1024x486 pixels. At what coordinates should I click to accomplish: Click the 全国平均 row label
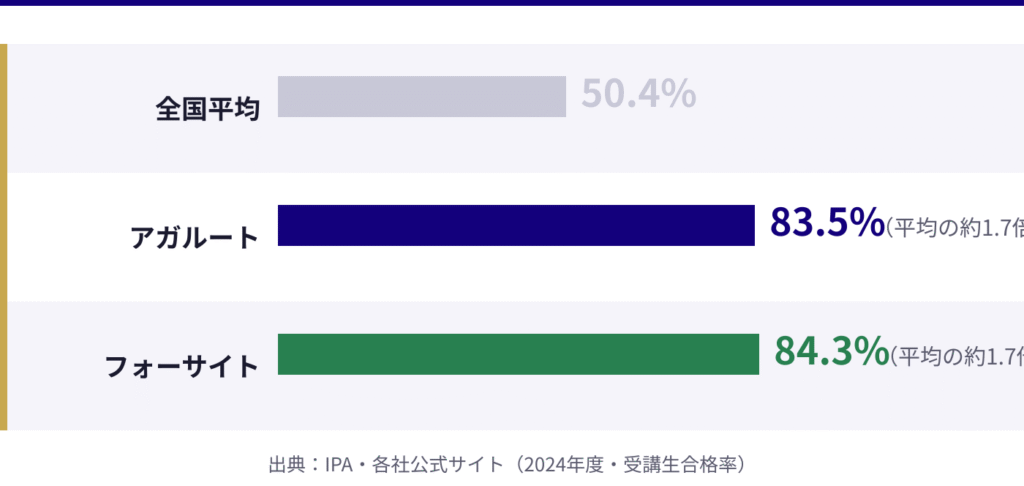[208, 107]
